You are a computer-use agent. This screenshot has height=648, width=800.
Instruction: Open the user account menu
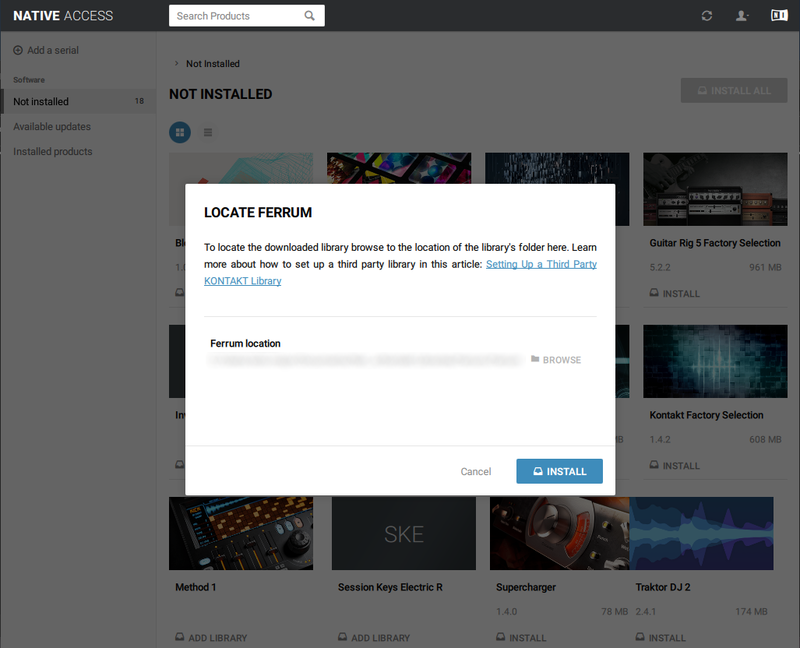[x=742, y=16]
